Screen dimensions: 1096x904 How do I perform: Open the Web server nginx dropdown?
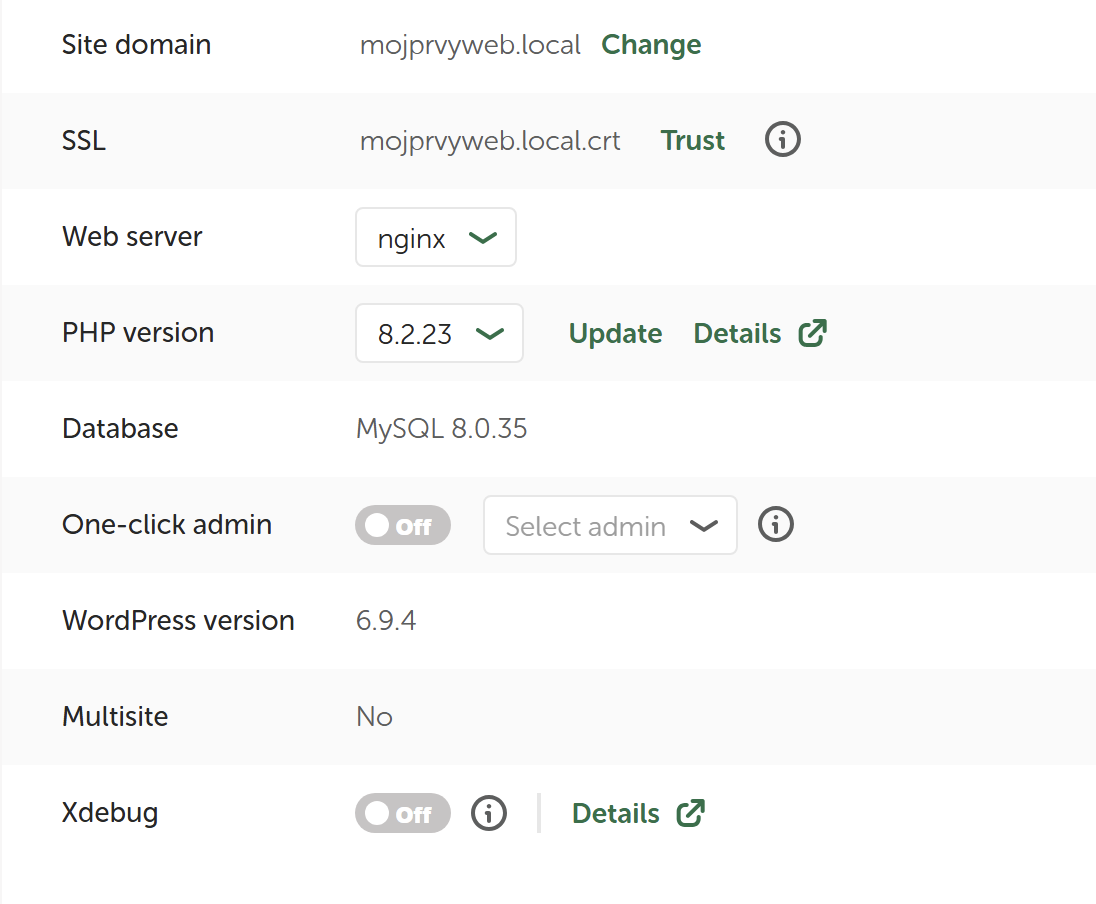coord(435,237)
